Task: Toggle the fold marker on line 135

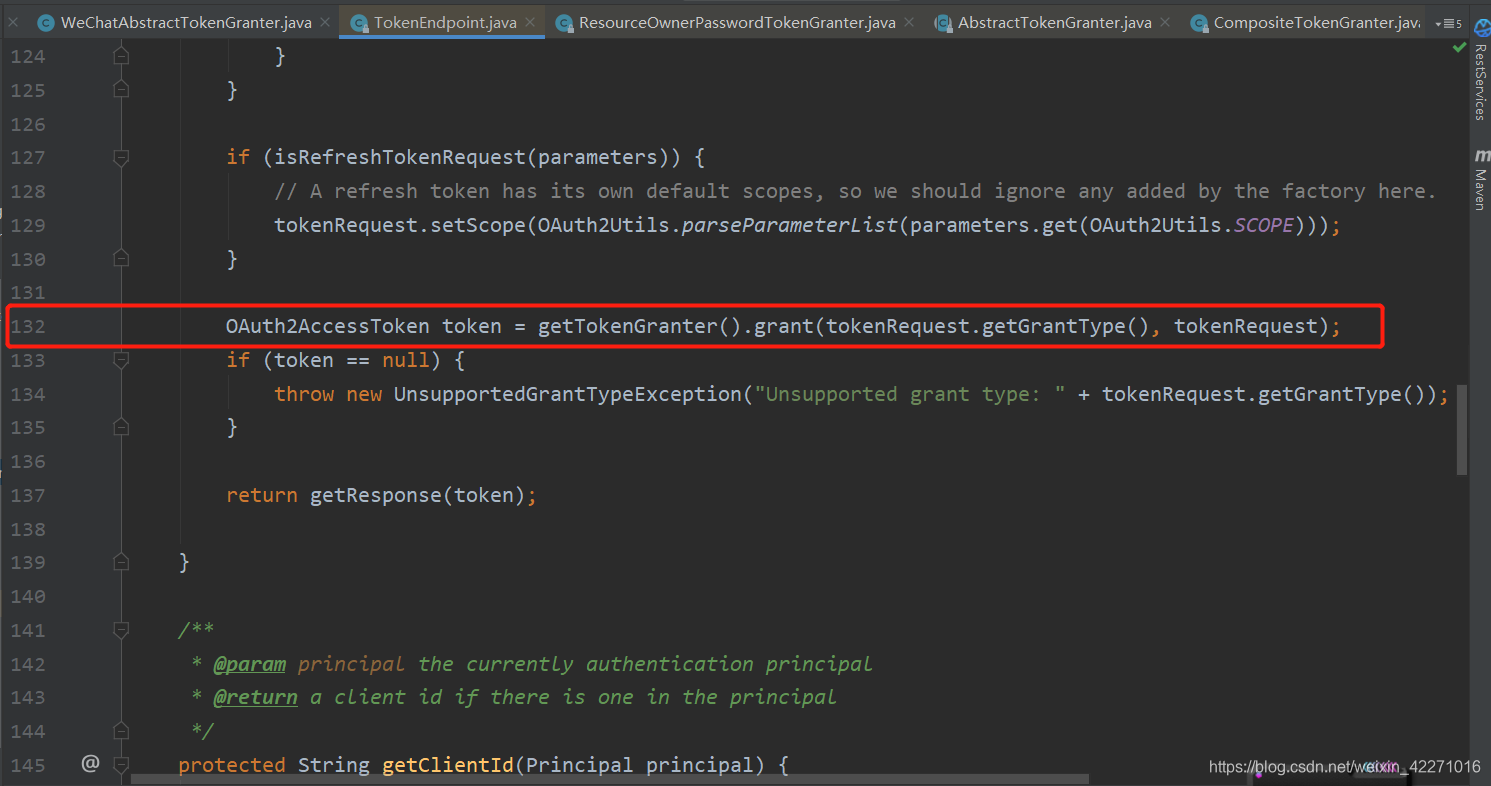Action: click(121, 427)
